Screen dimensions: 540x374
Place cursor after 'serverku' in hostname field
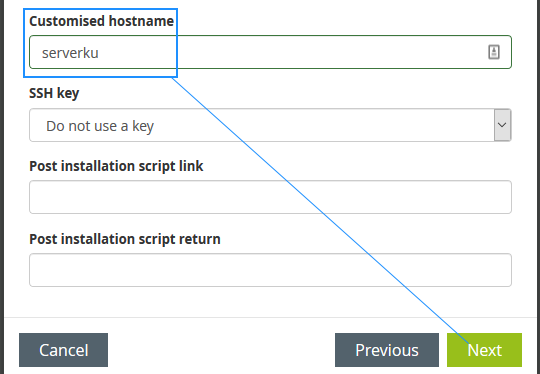click(x=100, y=53)
